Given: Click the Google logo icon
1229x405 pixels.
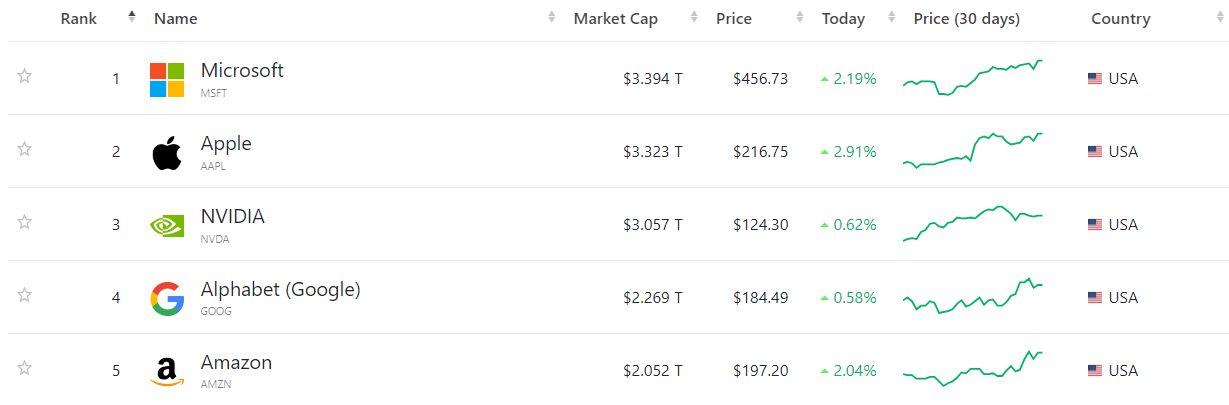Looking at the screenshot, I should click(x=167, y=299).
